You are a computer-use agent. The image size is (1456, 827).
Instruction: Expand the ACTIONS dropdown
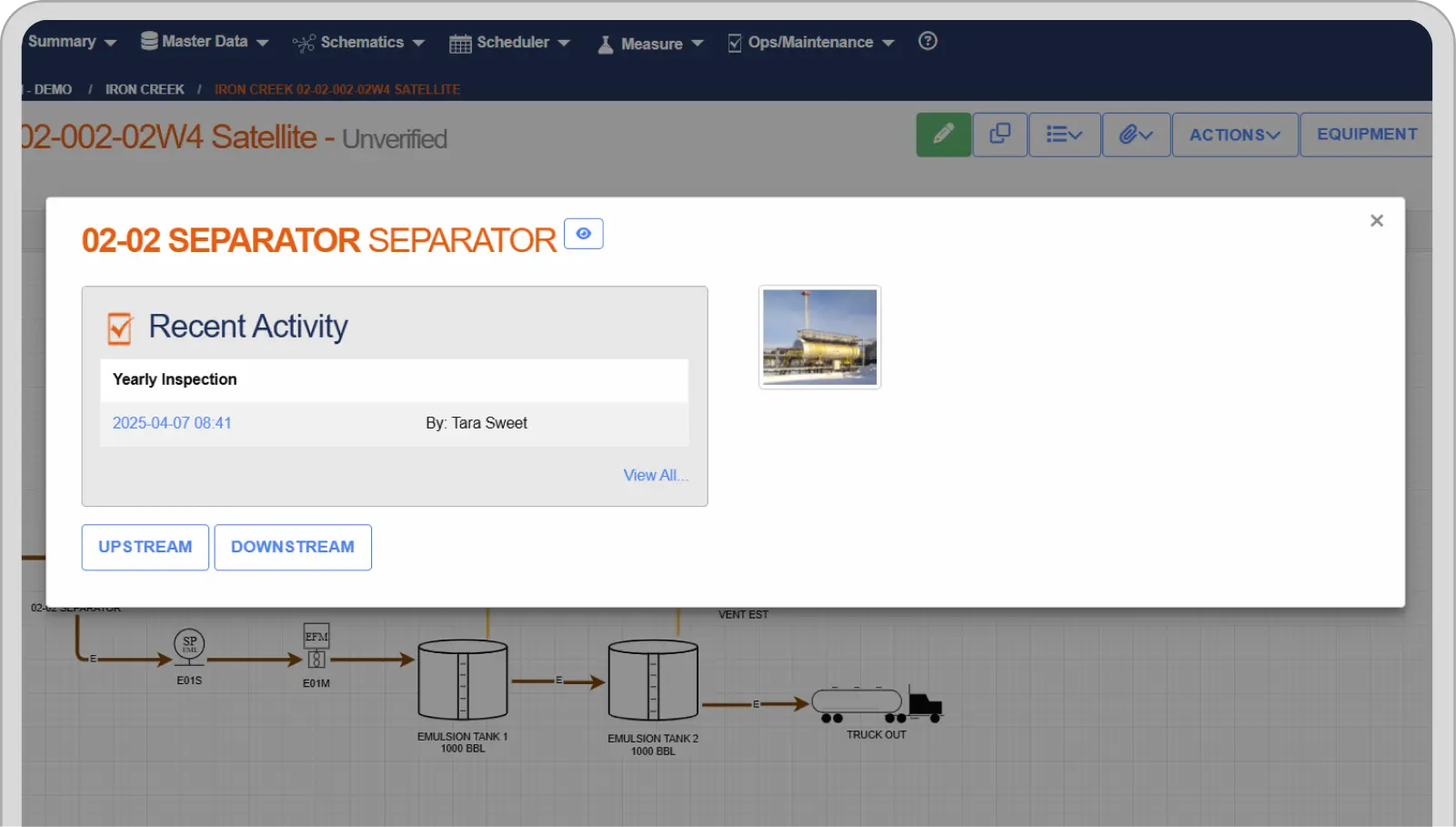[1234, 135]
